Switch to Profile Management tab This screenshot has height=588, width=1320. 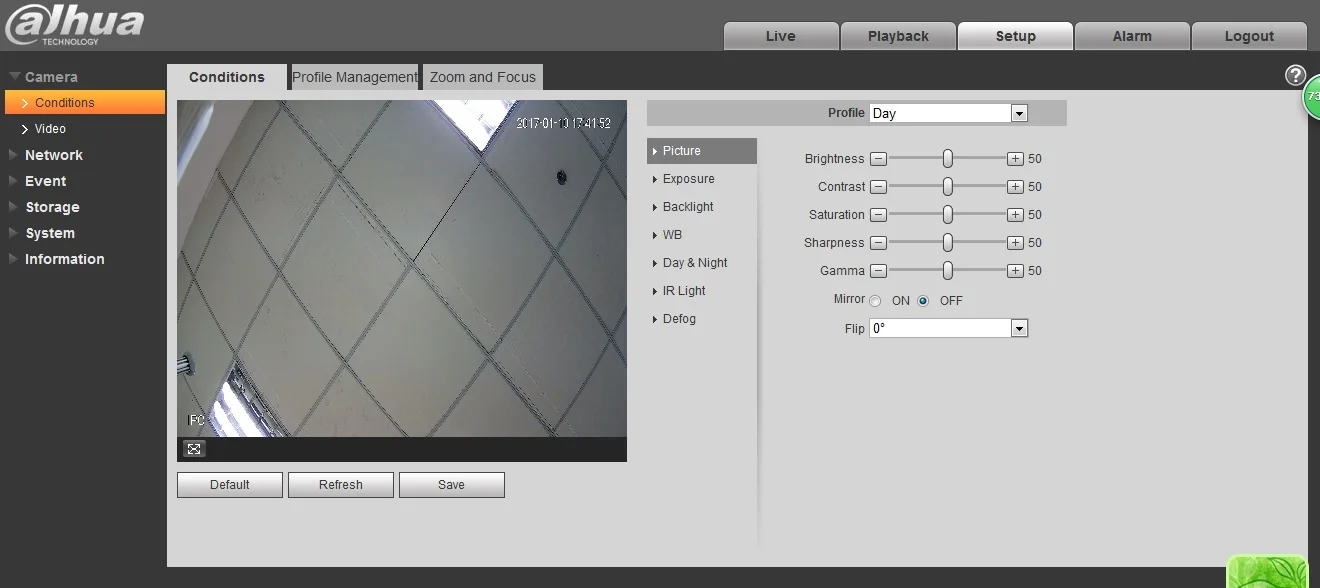[x=354, y=77]
